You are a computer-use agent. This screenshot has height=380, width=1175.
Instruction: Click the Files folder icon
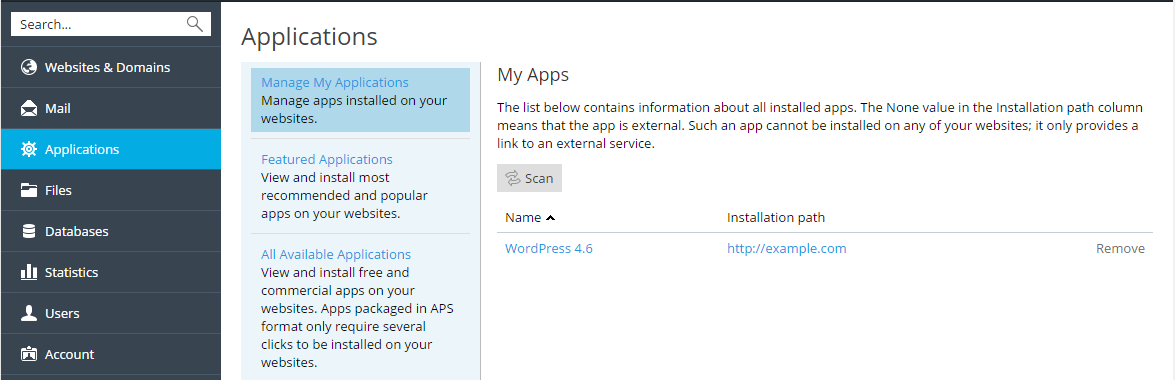(29, 190)
